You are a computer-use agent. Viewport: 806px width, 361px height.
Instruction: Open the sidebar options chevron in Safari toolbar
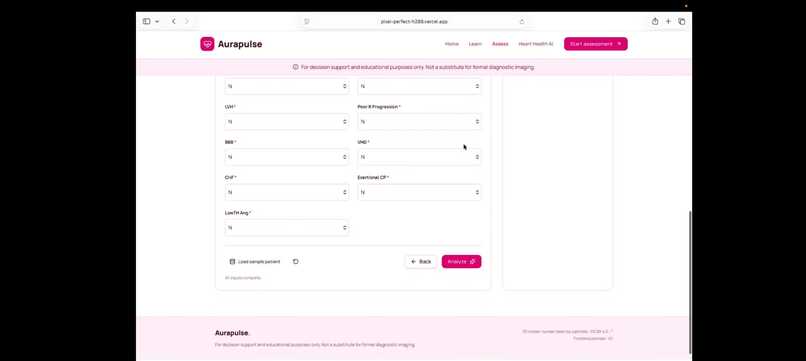[157, 22]
